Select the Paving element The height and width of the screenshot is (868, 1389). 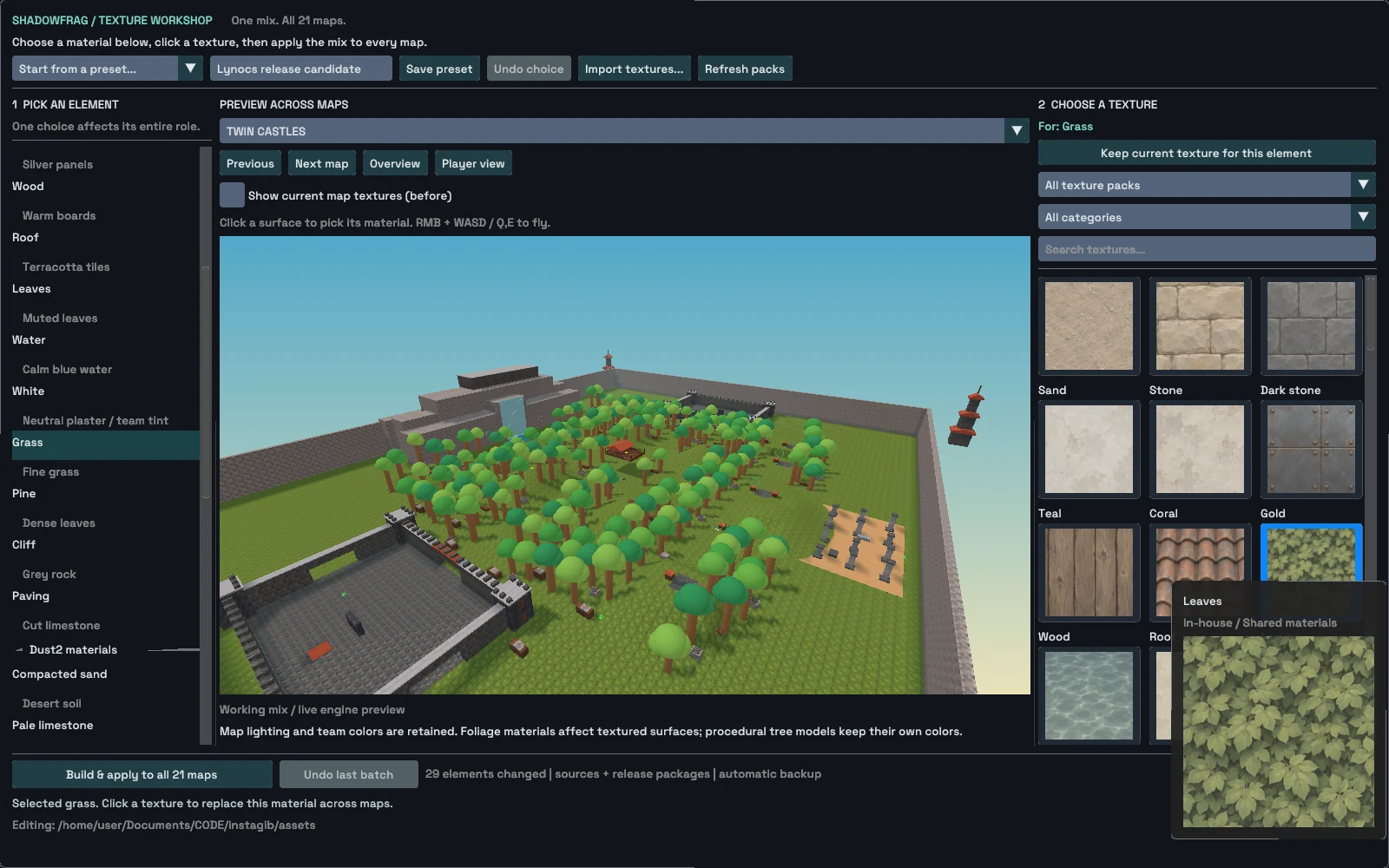[x=105, y=595]
